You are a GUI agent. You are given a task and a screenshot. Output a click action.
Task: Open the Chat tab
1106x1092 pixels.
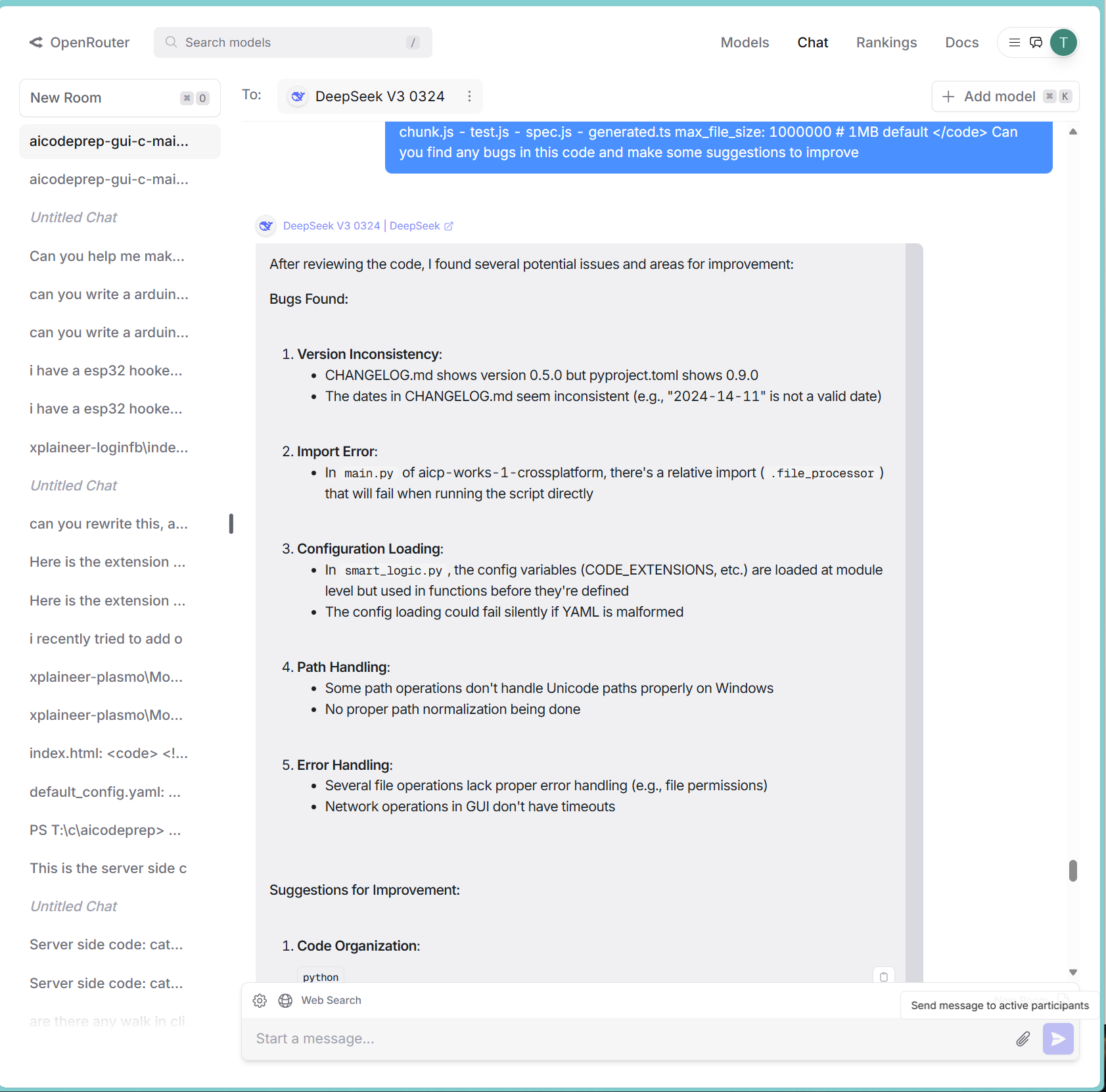[x=813, y=43]
